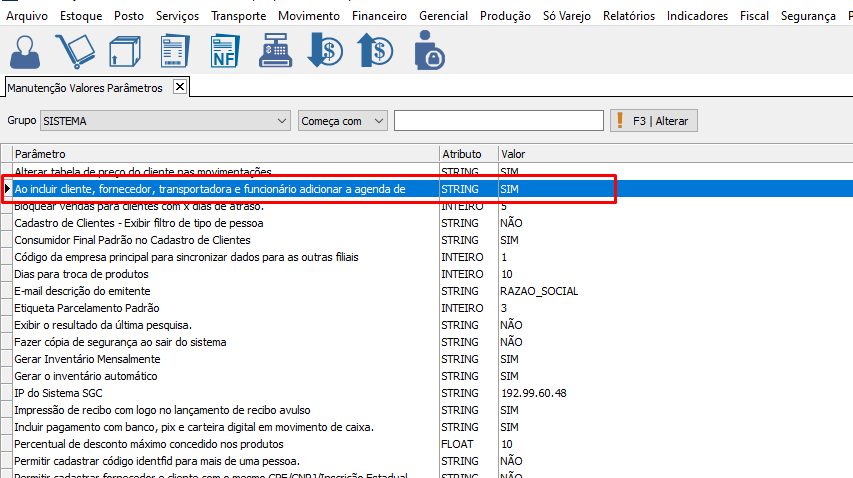Click the cardboard box product icon

[125, 51]
